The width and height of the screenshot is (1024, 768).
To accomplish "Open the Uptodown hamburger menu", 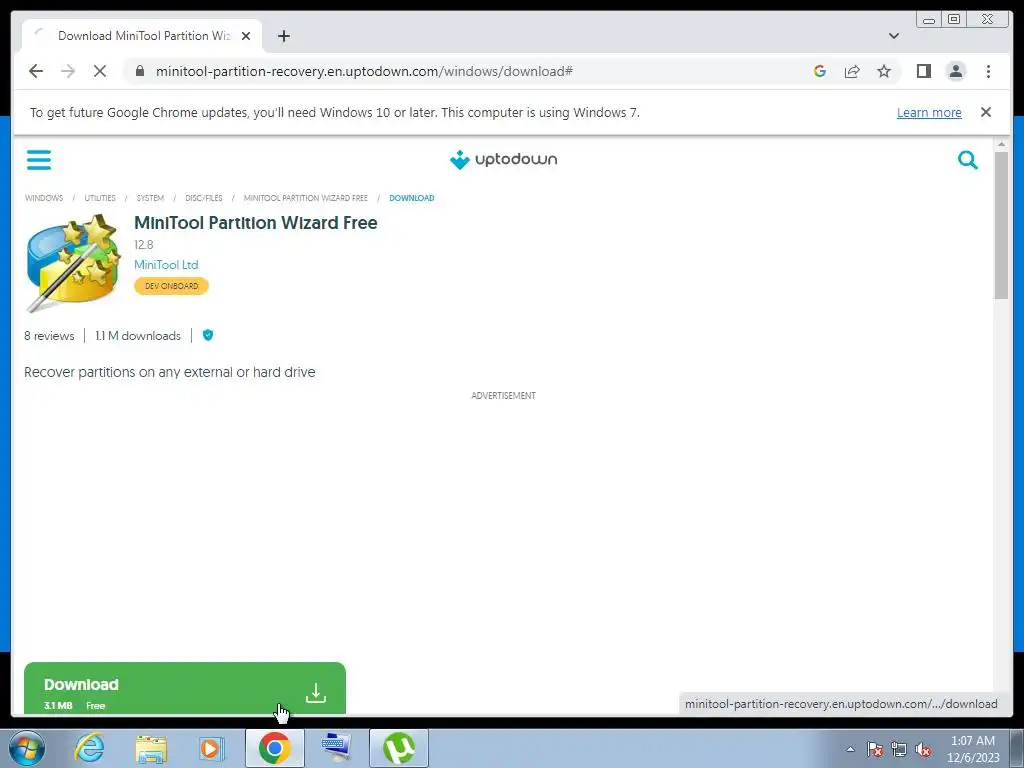I will click(39, 159).
